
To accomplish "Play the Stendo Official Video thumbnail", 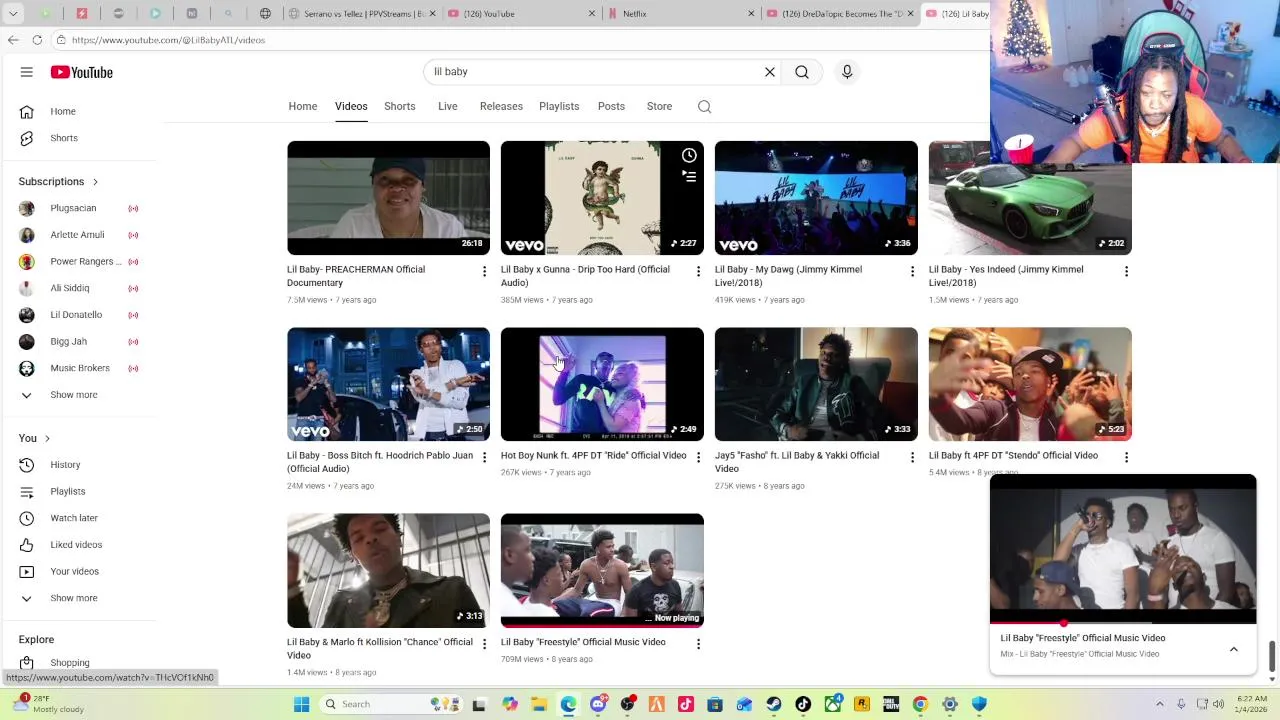I will 1030,384.
